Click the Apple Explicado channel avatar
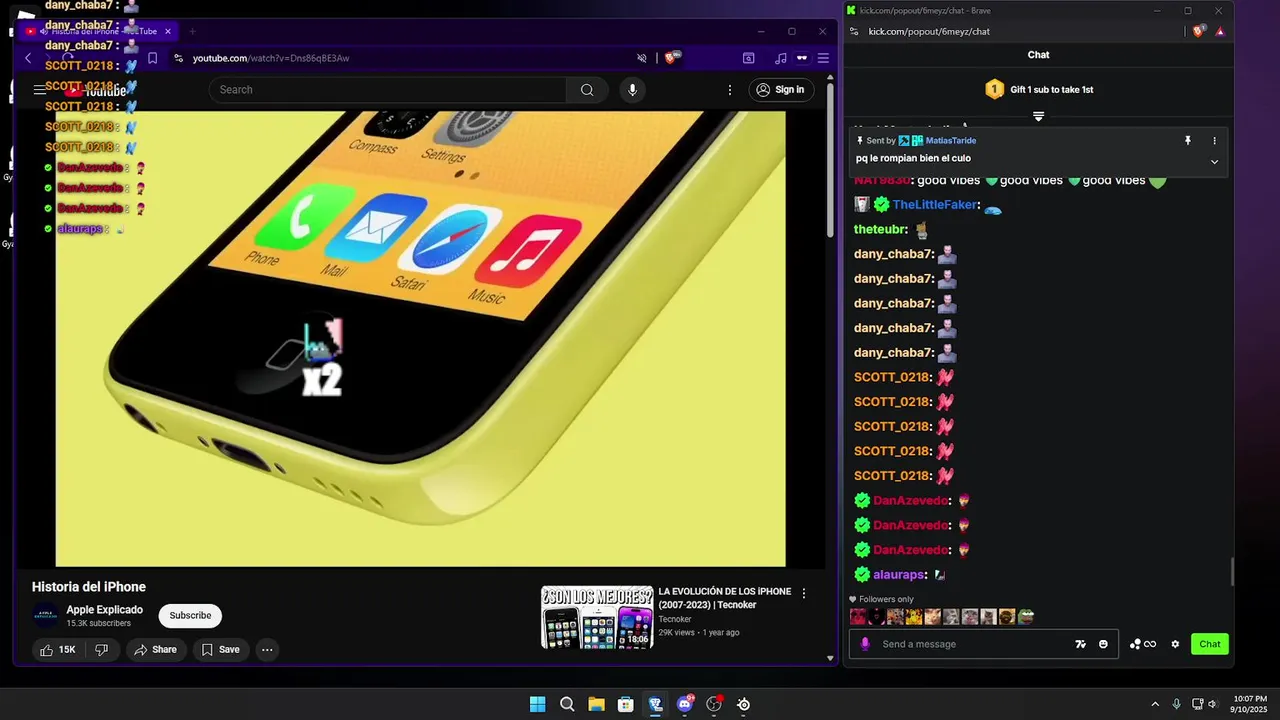Image resolution: width=1280 pixels, height=720 pixels. (x=45, y=616)
